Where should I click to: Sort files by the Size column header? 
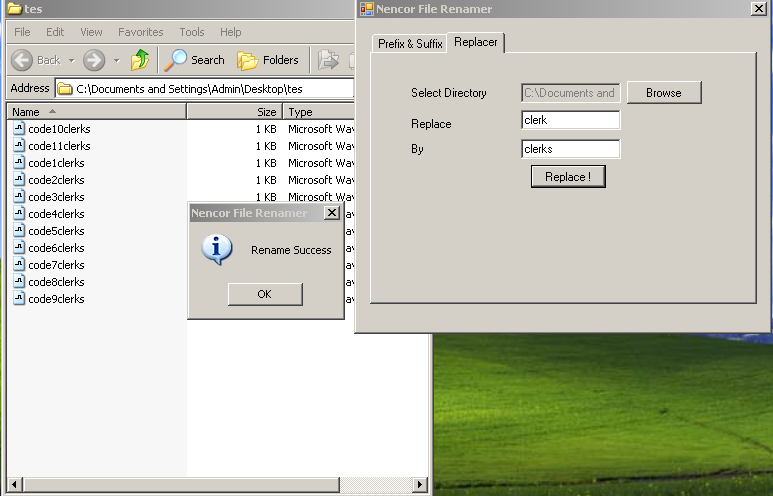pyautogui.click(x=234, y=112)
